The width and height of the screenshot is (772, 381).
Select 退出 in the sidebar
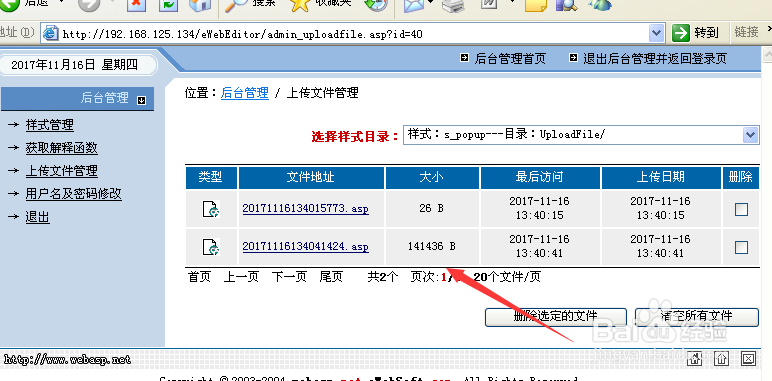38,217
